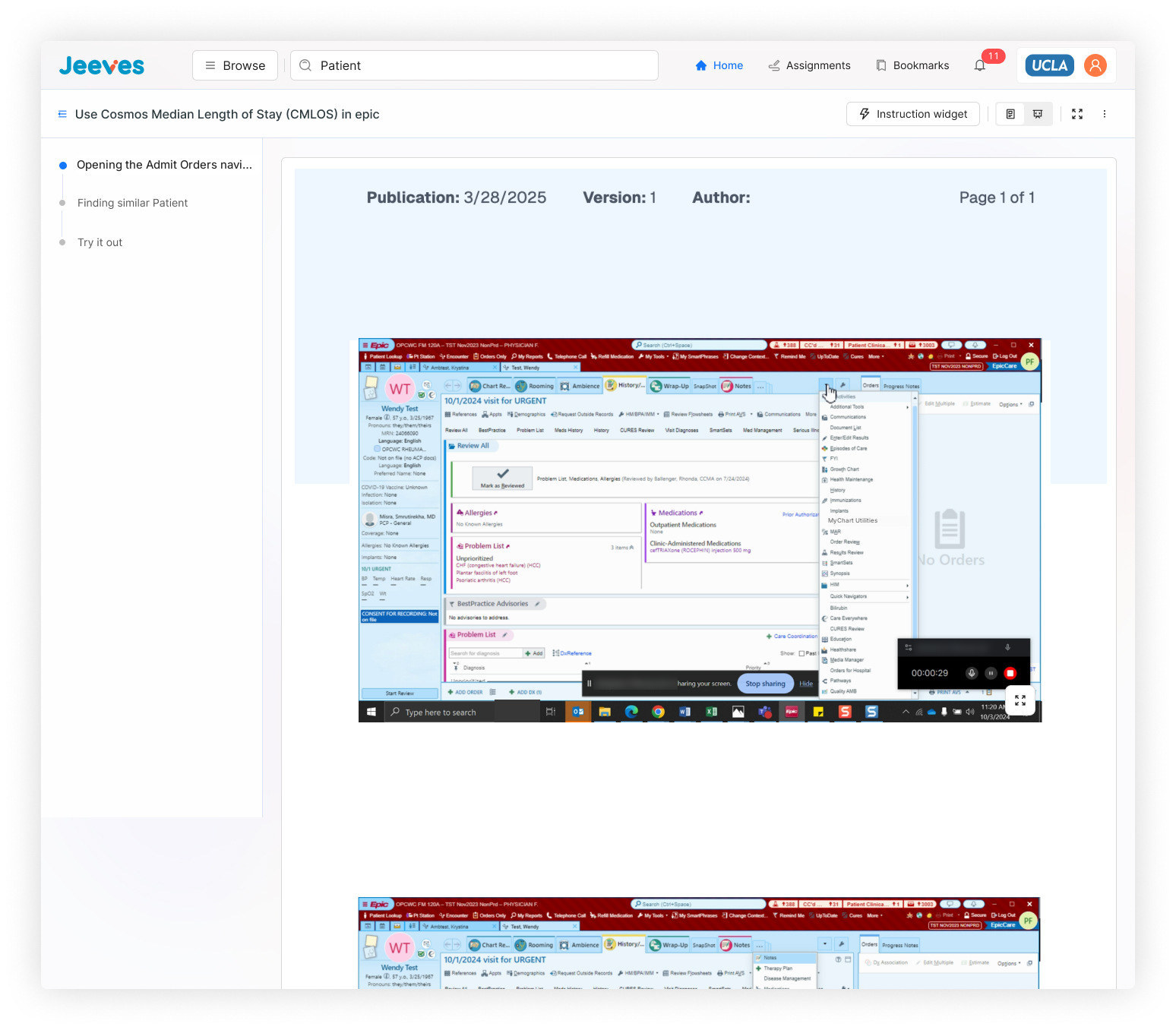Go to the Home tab
The height and width of the screenshot is (1030, 1176).
(x=719, y=65)
